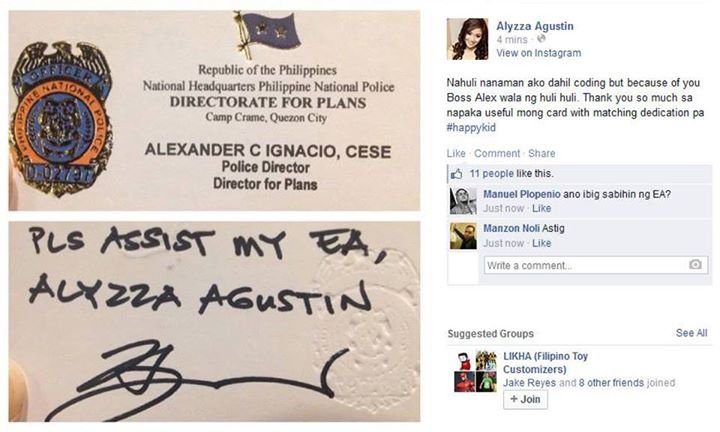The image size is (720, 432).
Task: Open Manzon Noli's avatar thumbnail
Action: (463, 236)
